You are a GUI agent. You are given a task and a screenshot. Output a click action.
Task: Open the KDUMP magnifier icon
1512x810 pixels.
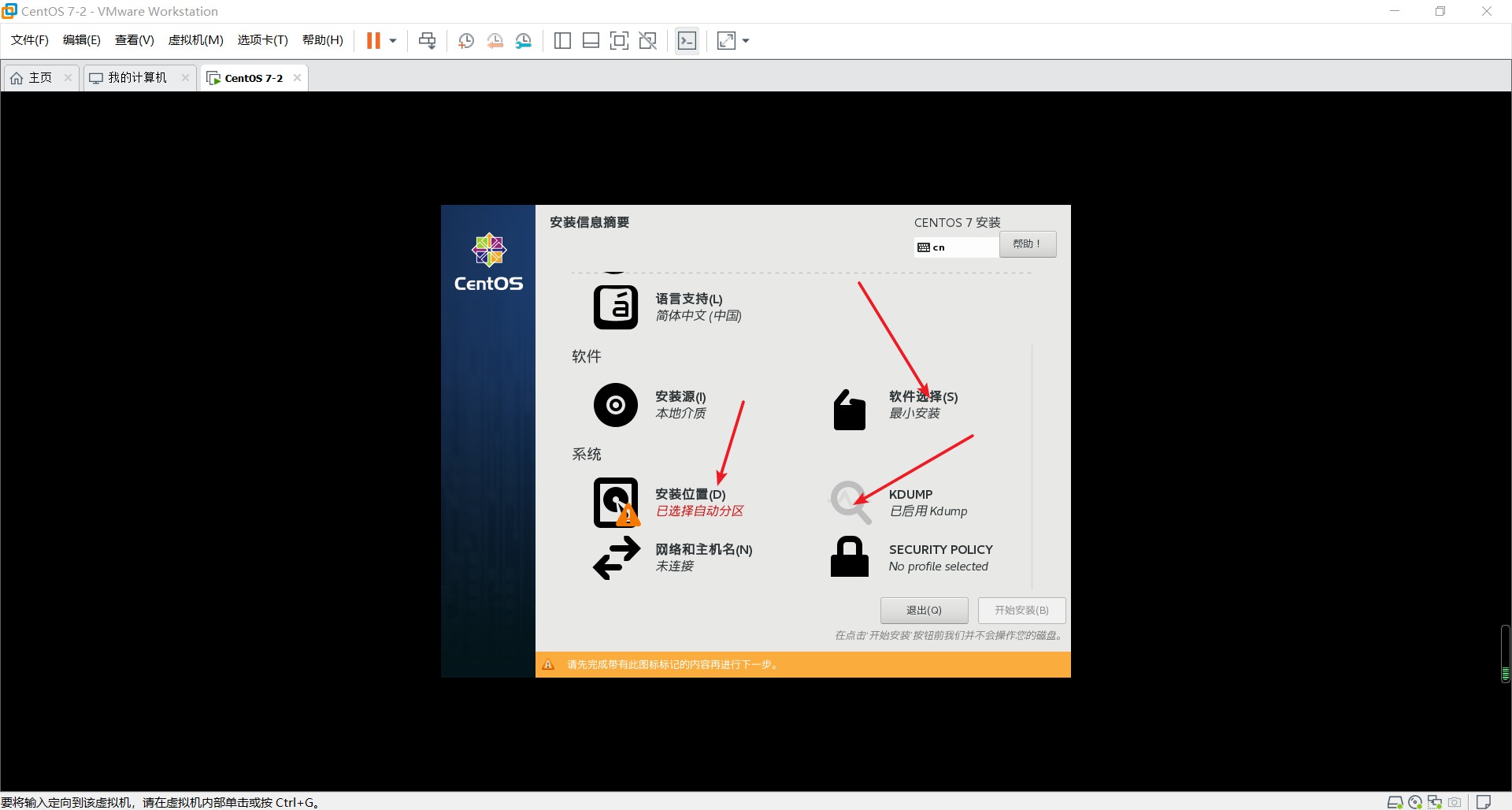pos(850,502)
